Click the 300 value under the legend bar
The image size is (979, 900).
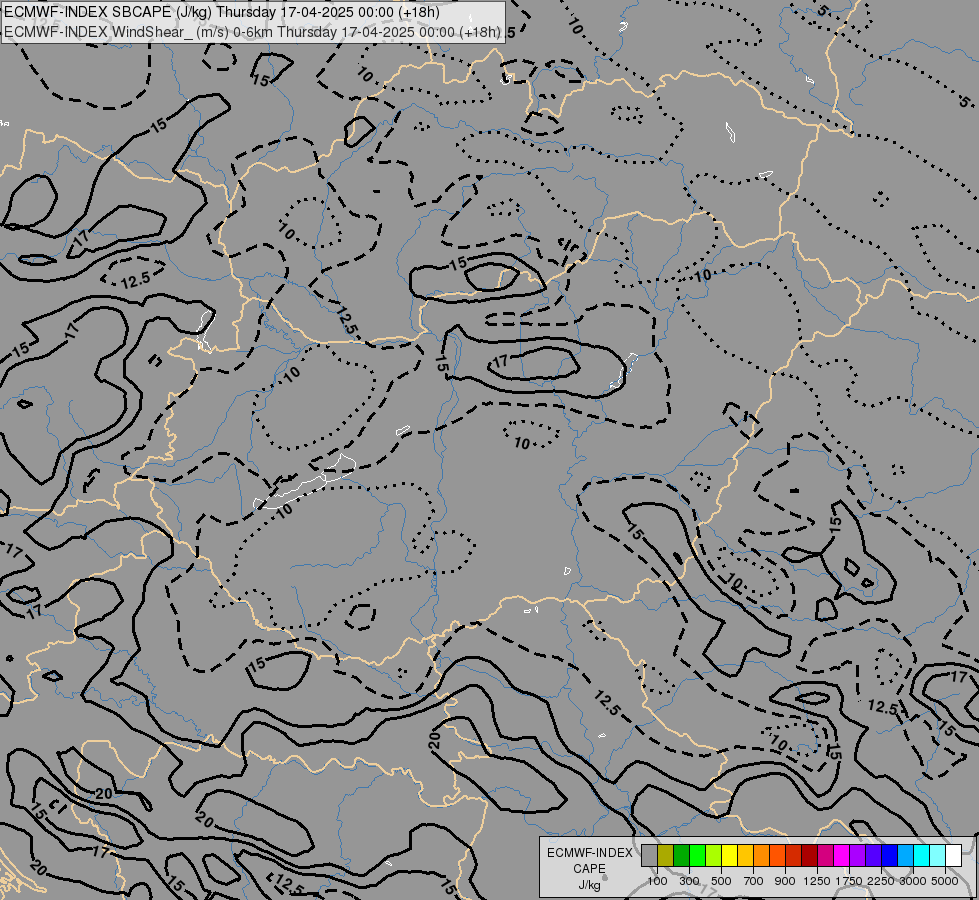[689, 881]
